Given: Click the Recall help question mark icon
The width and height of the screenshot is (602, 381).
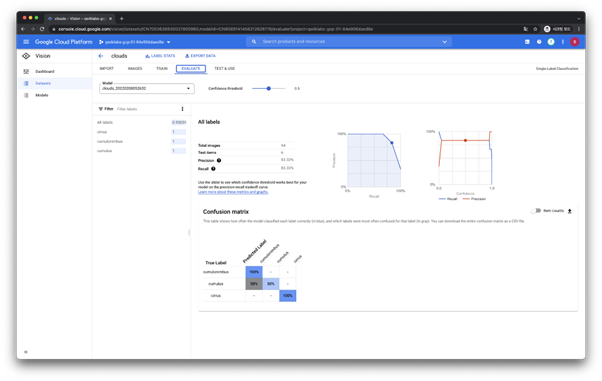Looking at the screenshot, I should pos(213,169).
